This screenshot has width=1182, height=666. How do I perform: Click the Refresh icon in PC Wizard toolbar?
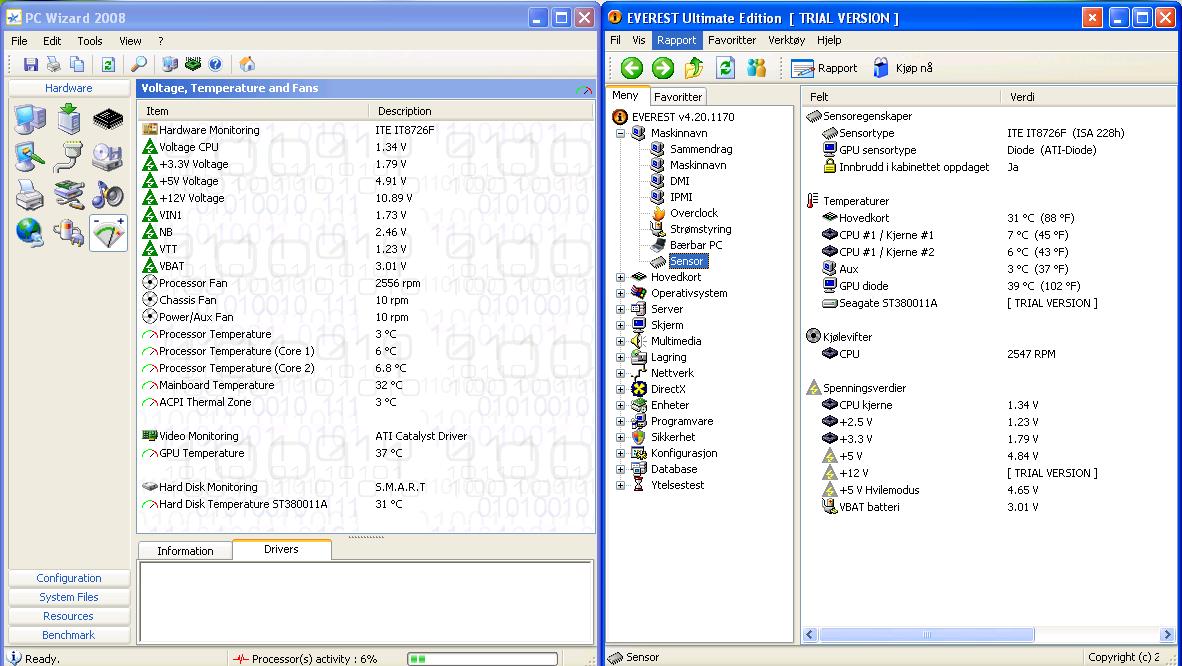[108, 64]
